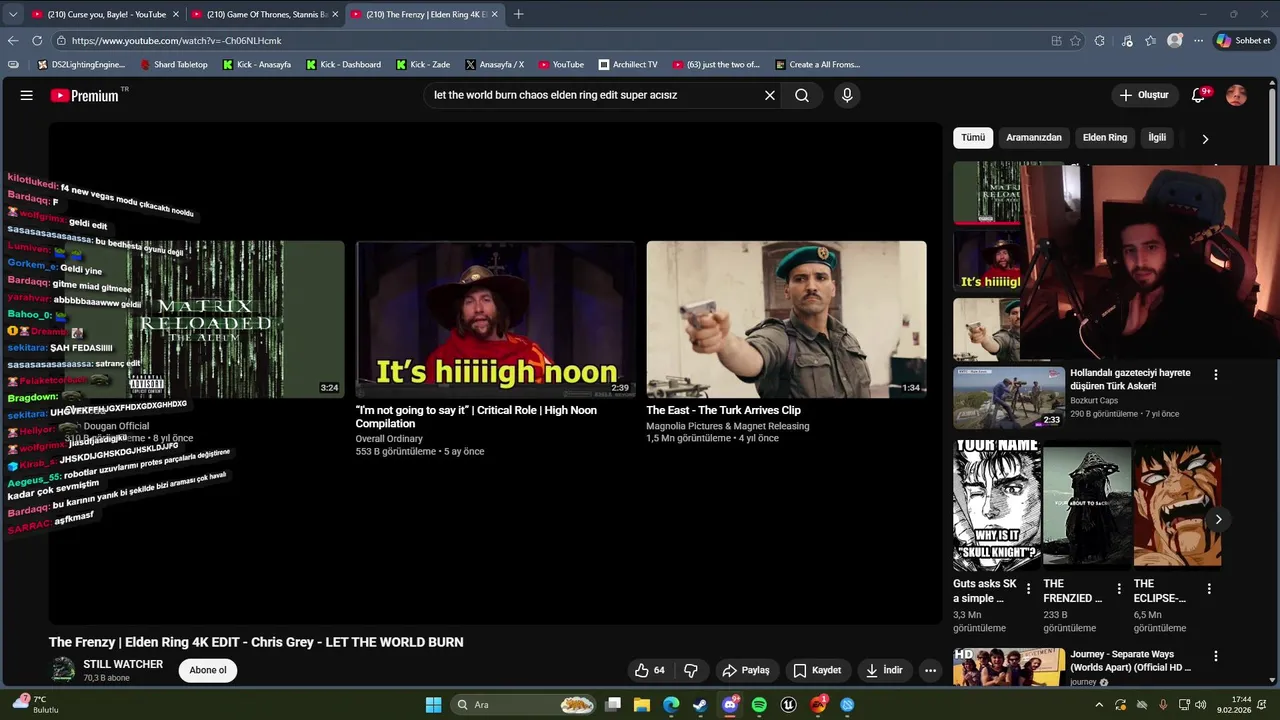Open Copilot Sohbet et button

pyautogui.click(x=1244, y=41)
